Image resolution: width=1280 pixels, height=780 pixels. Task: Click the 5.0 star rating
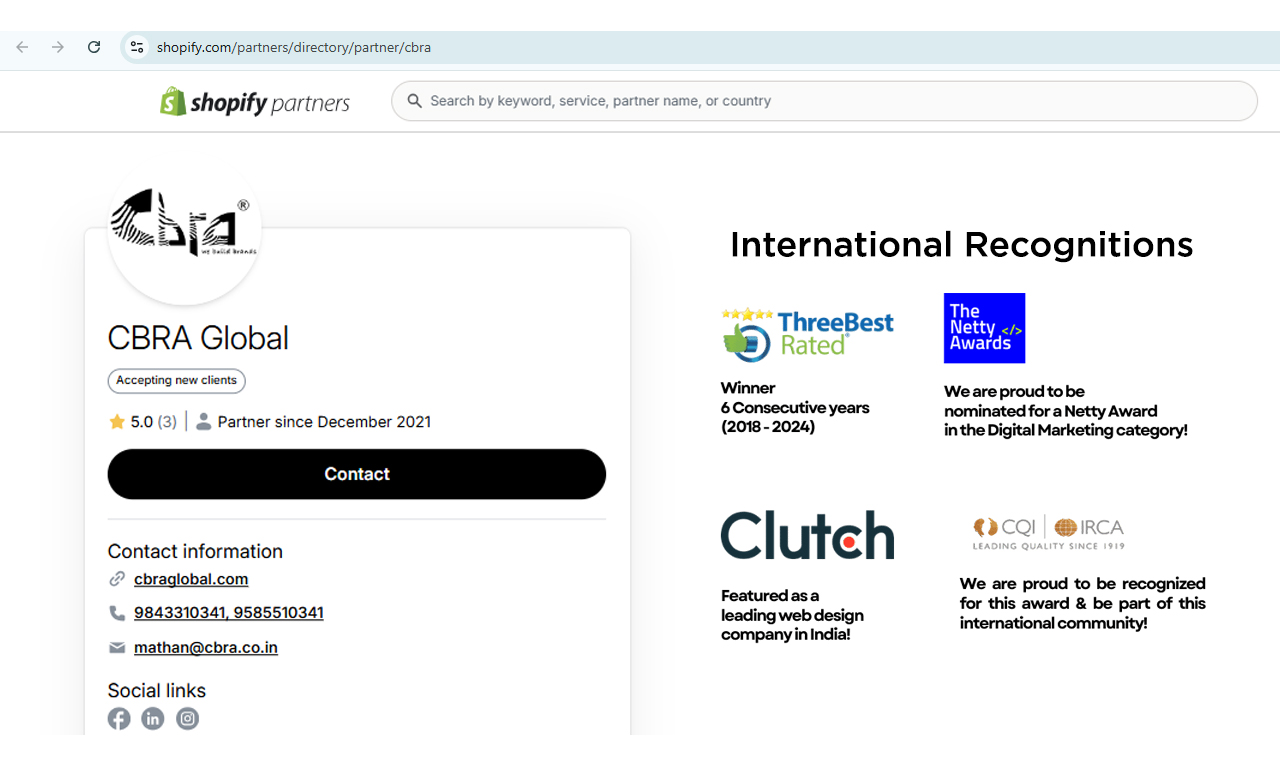click(x=142, y=422)
